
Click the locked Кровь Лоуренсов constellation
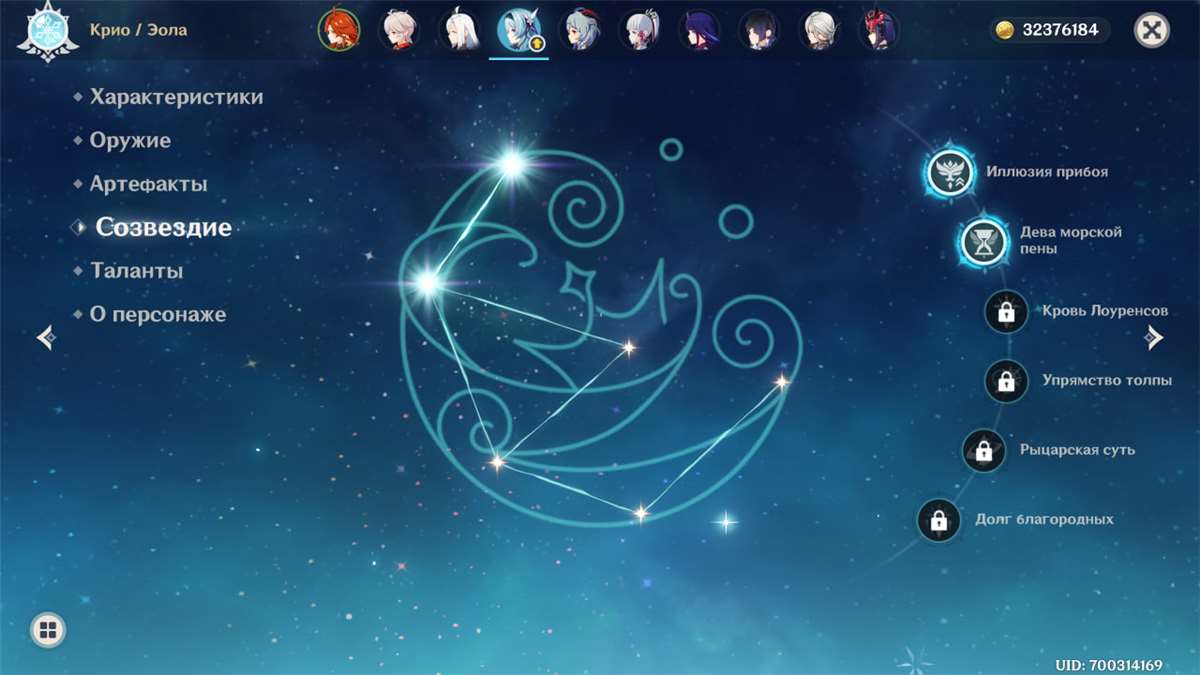(1006, 312)
